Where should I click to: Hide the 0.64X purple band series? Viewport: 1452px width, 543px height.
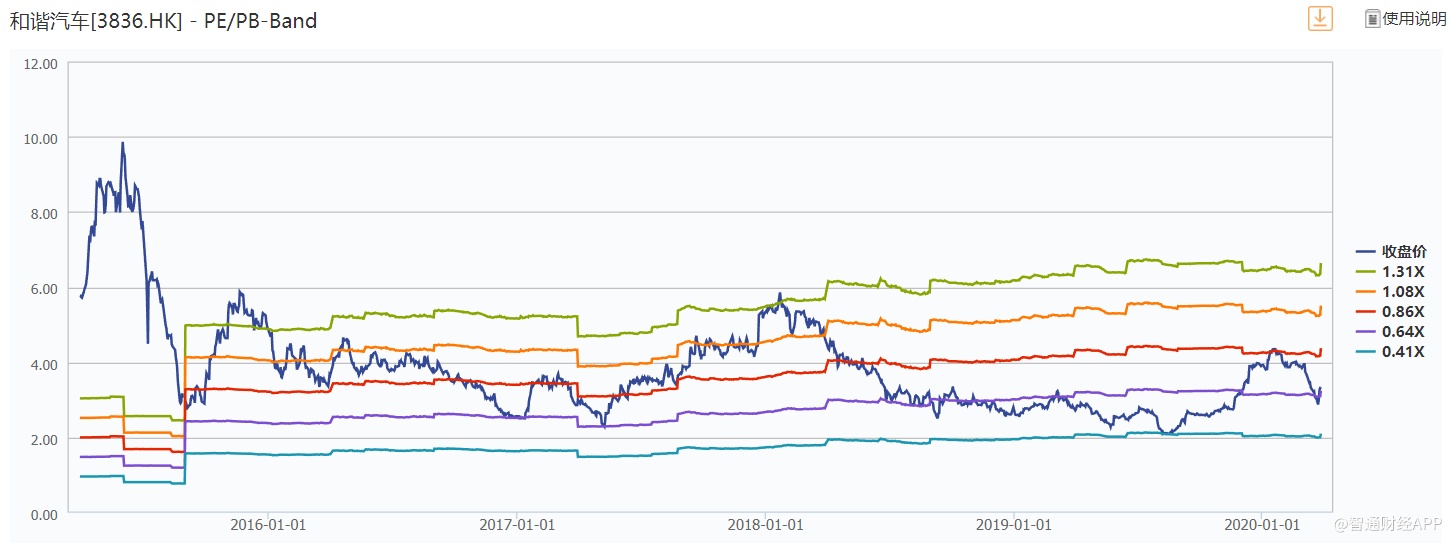(1402, 331)
